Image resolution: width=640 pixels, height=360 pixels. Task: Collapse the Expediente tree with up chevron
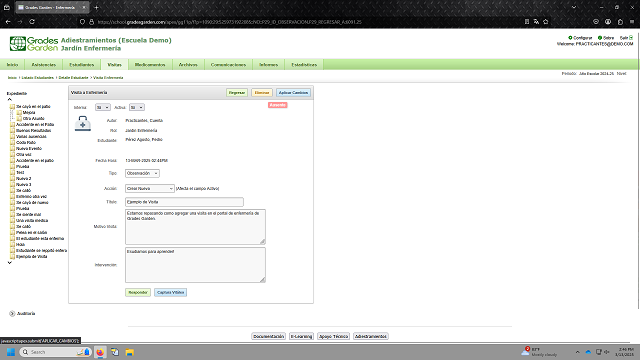point(9,99)
